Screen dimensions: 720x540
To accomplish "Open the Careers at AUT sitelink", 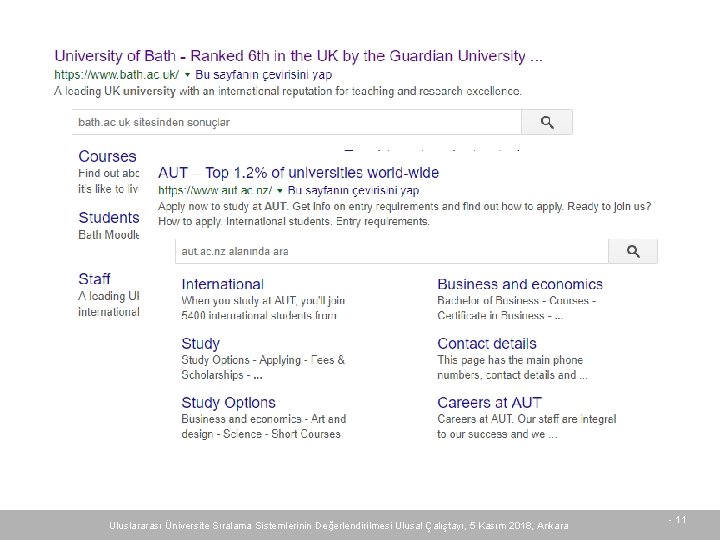I will pos(489,403).
